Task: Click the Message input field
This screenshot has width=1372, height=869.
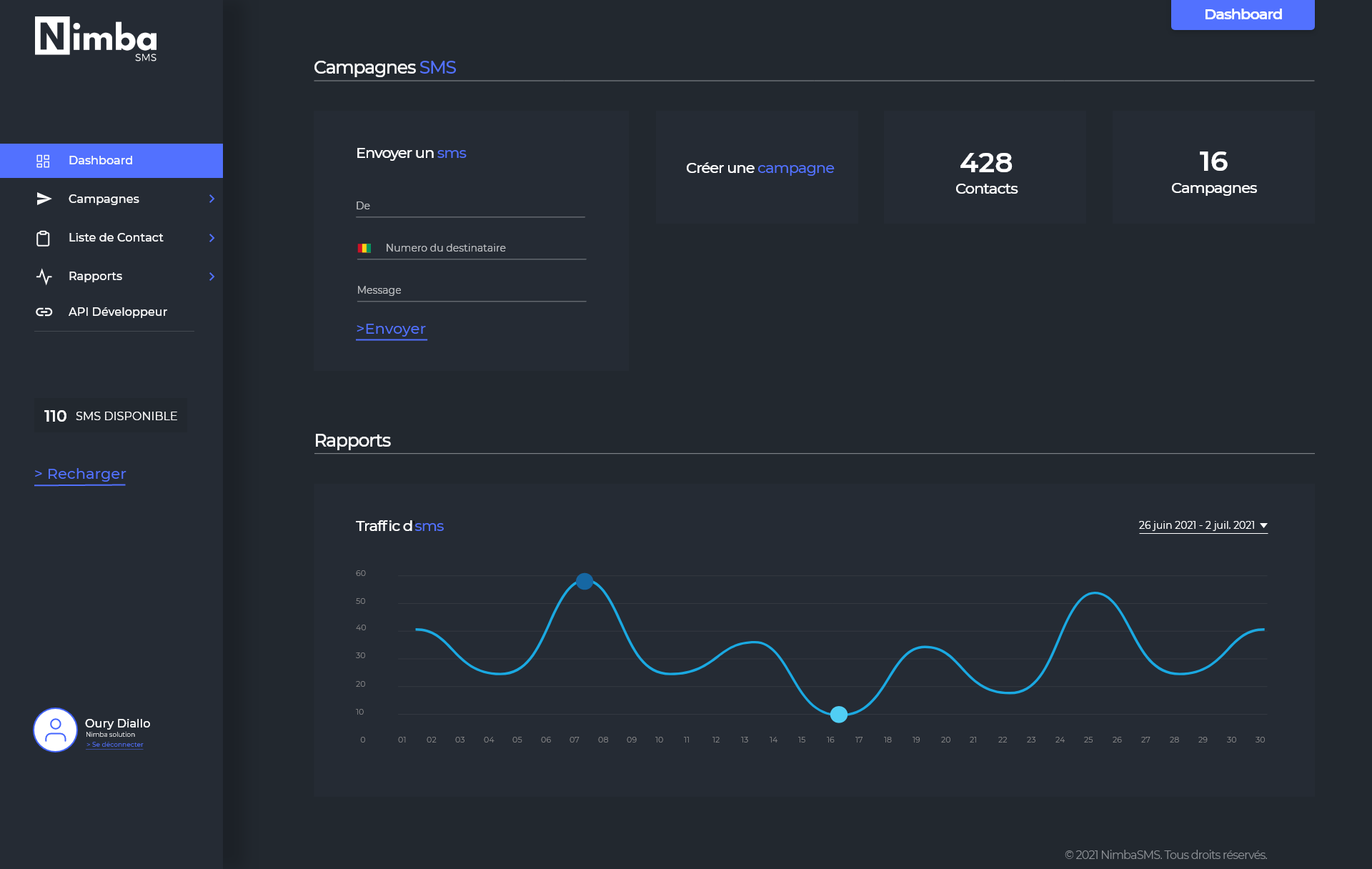Action: click(x=471, y=290)
